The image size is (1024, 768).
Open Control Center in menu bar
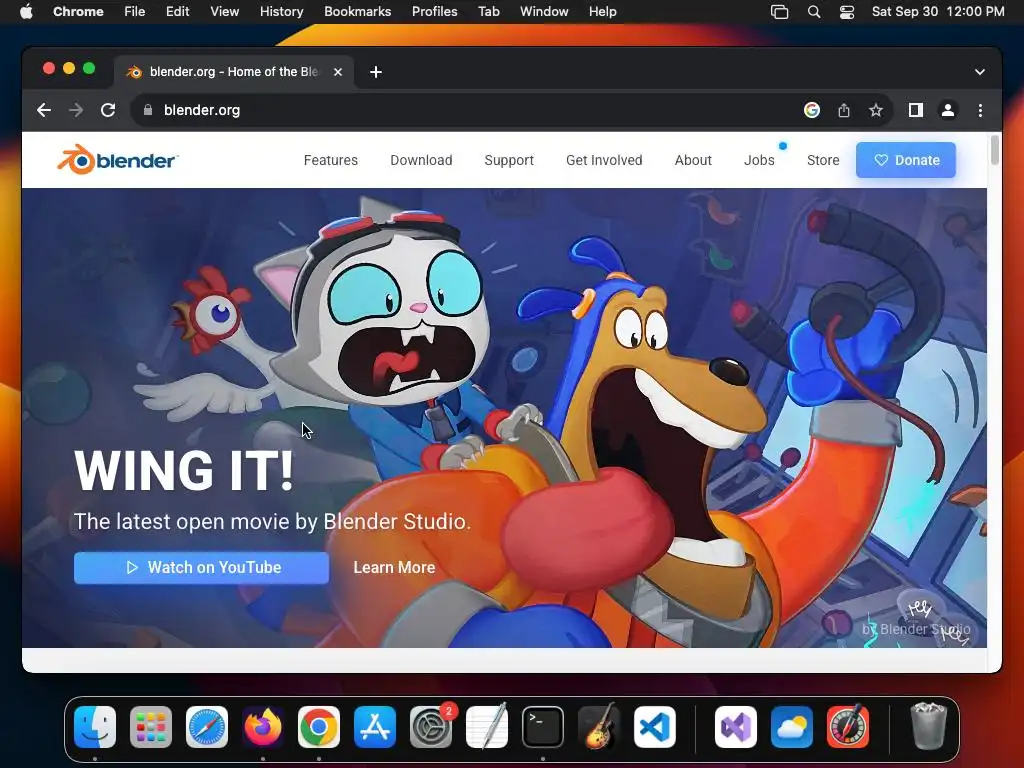(847, 12)
